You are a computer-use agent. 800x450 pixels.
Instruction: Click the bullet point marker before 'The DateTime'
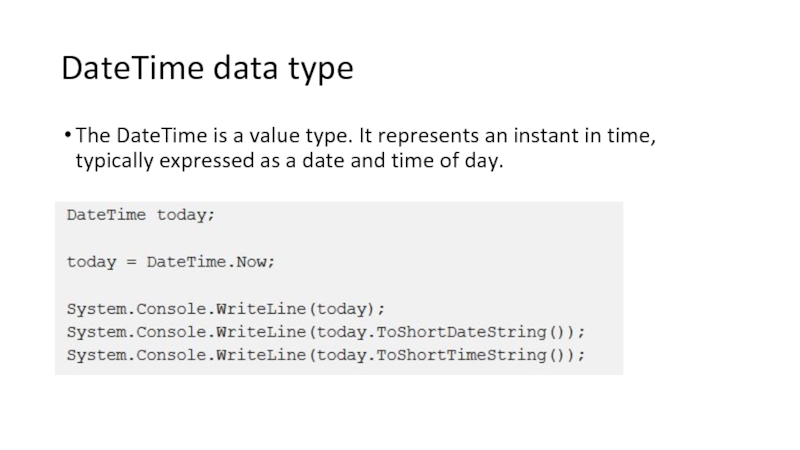(66, 136)
